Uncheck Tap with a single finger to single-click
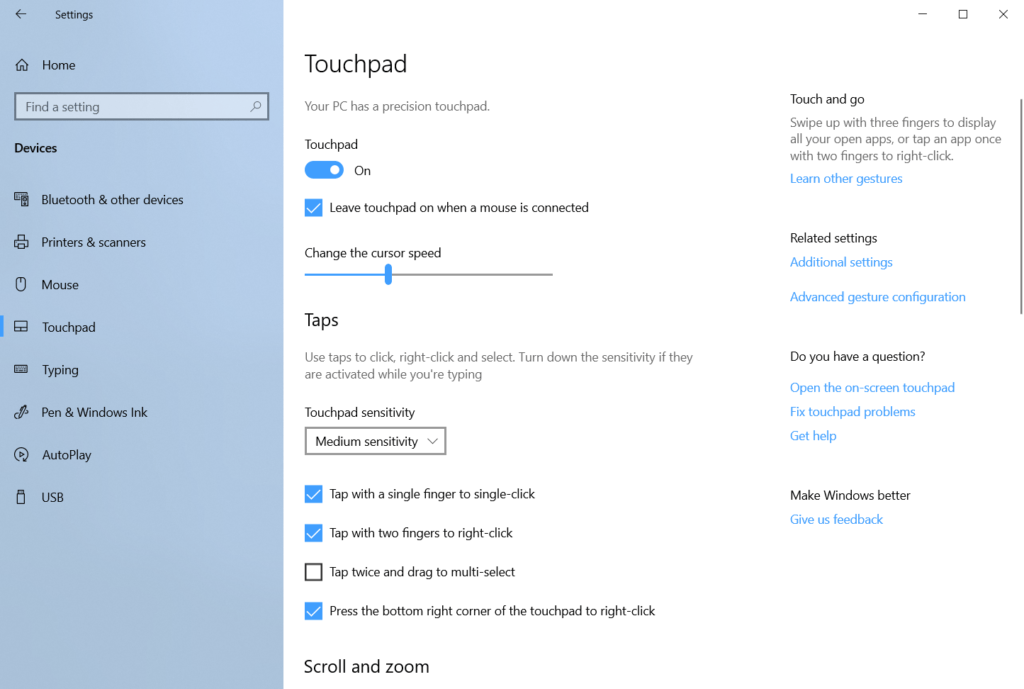 (313, 494)
